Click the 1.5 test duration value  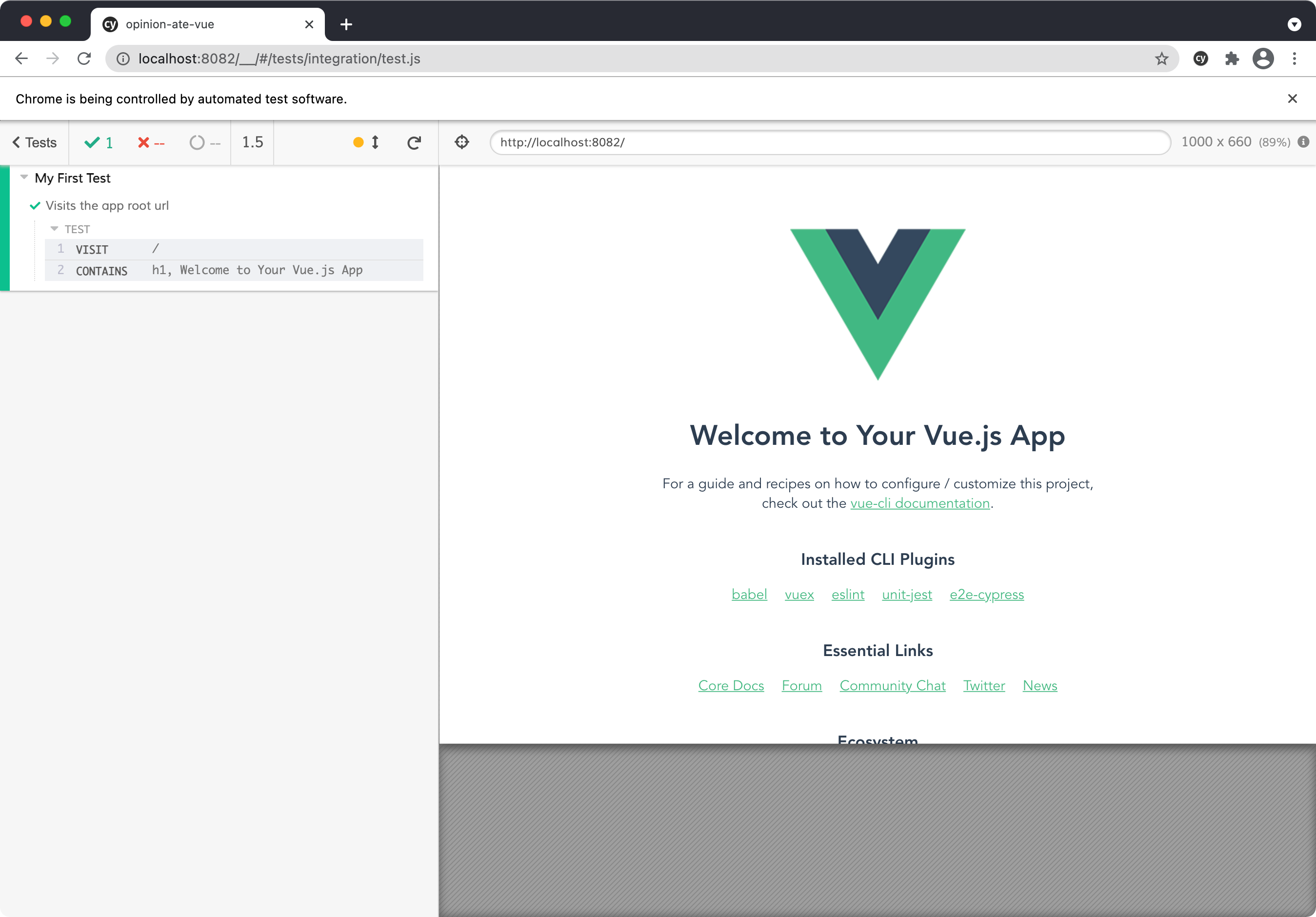(x=253, y=142)
